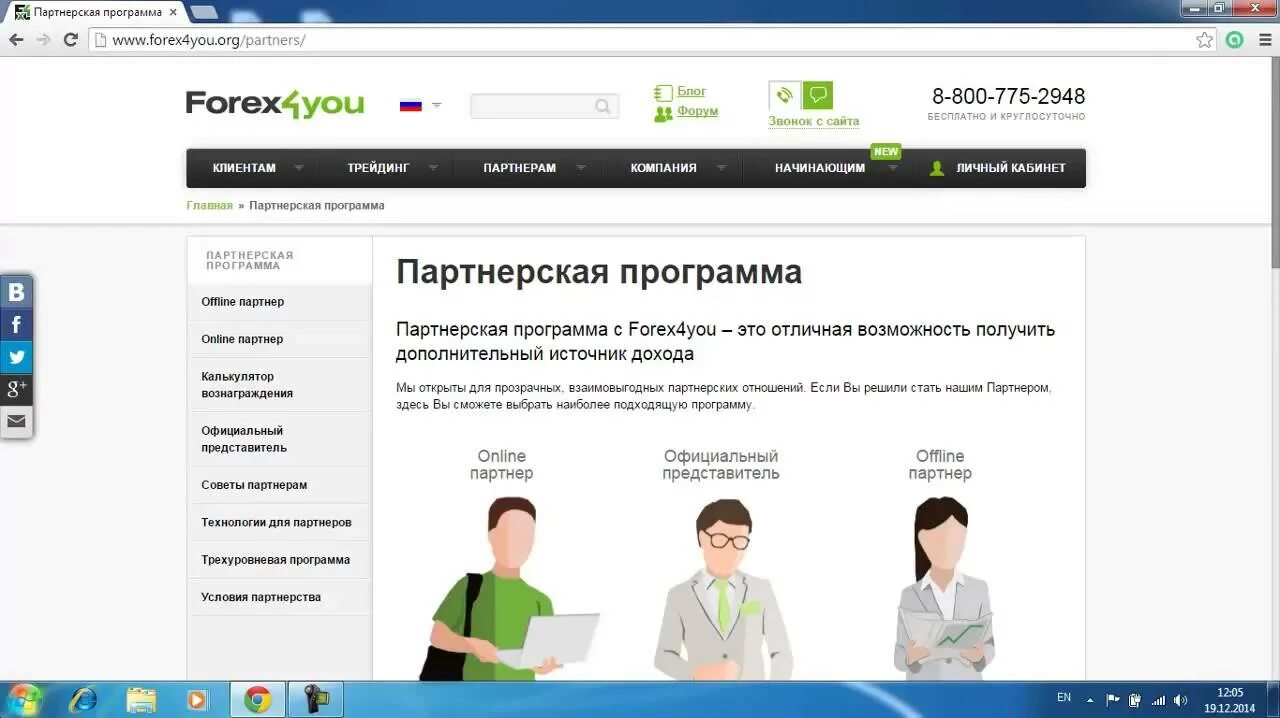Open ЛИЧНЫЙ КАБИНЕТ login
1280x718 pixels.
coord(1010,168)
